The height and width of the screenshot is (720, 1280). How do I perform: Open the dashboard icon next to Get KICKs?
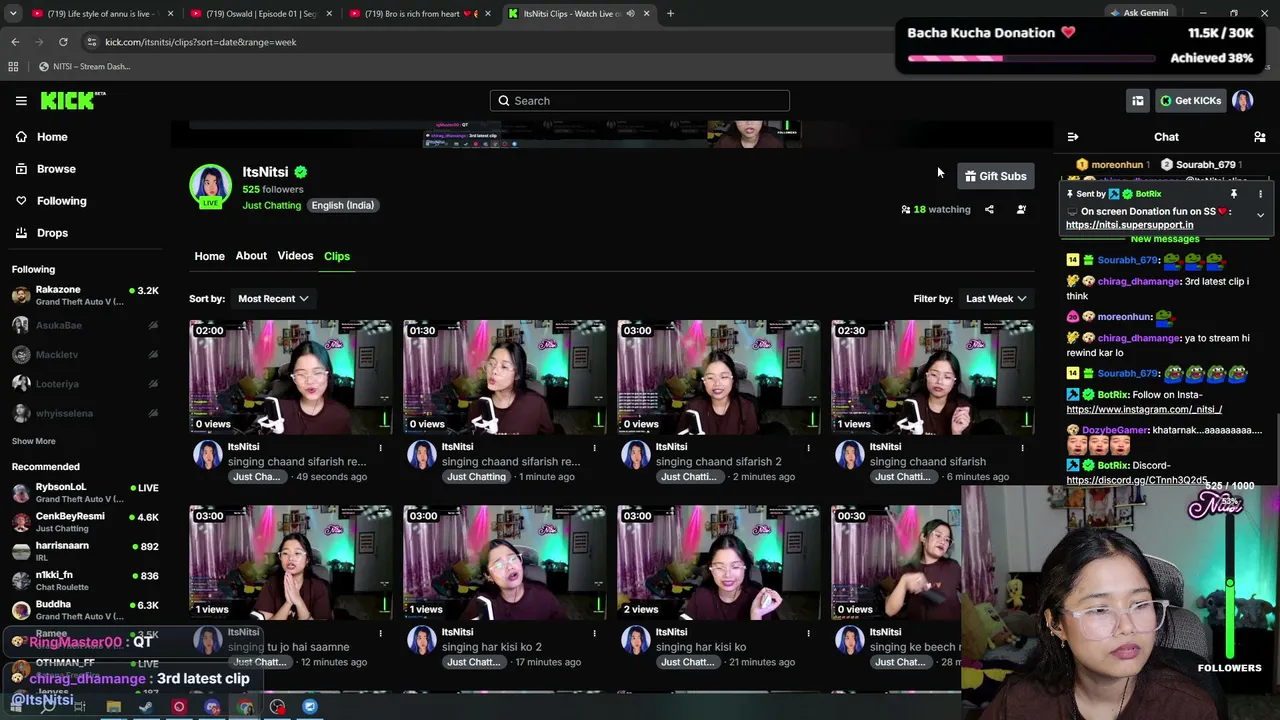click(x=1138, y=100)
